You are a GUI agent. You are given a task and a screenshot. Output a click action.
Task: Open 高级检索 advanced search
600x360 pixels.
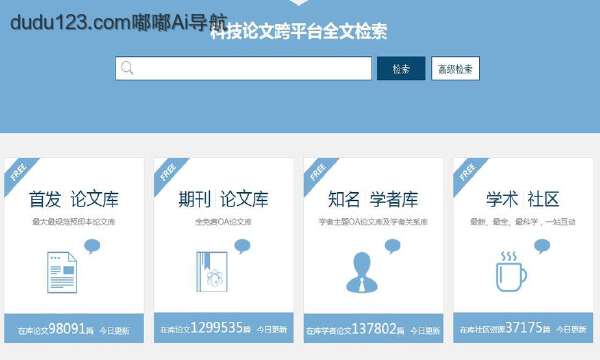point(455,68)
